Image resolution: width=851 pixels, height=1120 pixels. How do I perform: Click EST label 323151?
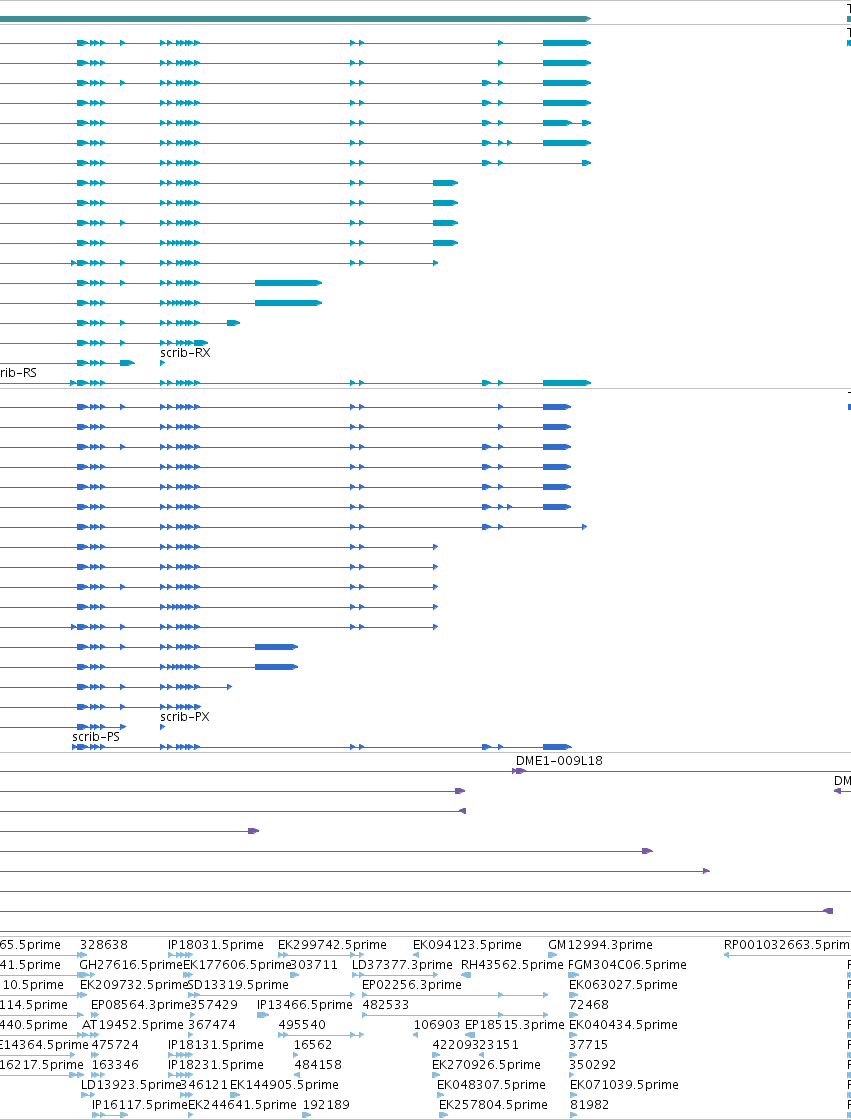point(495,1045)
